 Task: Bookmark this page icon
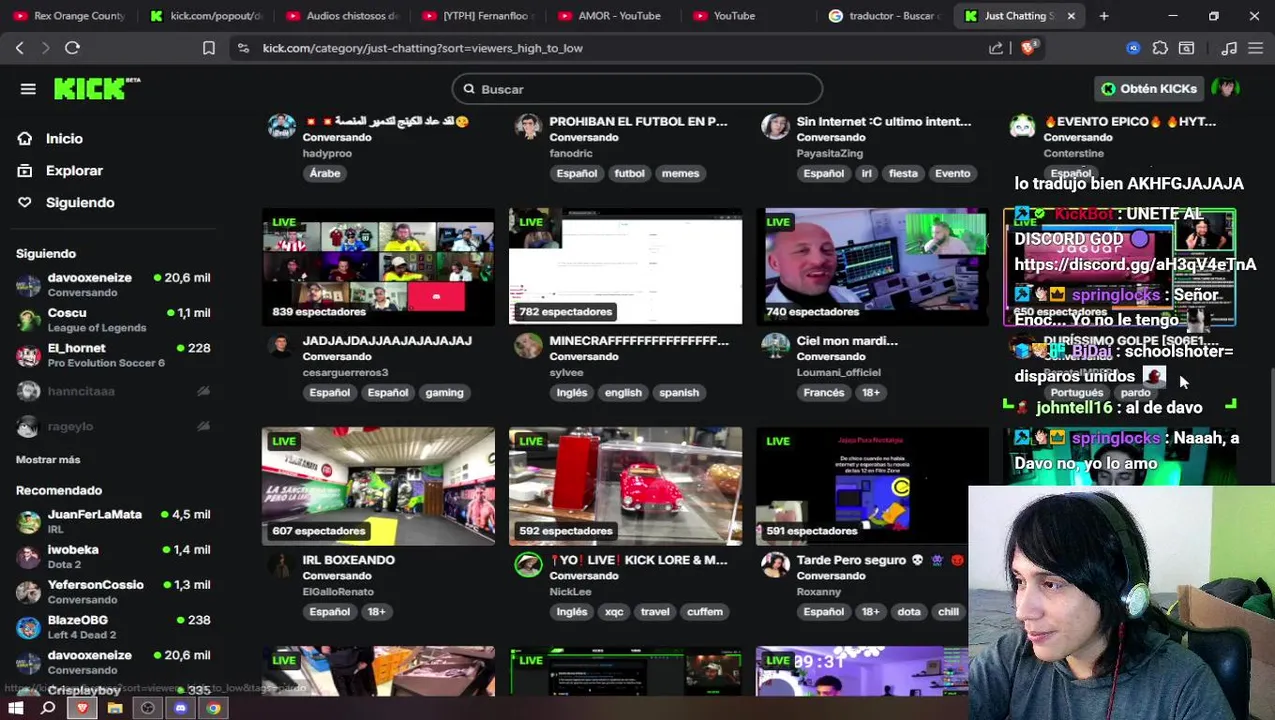click(209, 48)
